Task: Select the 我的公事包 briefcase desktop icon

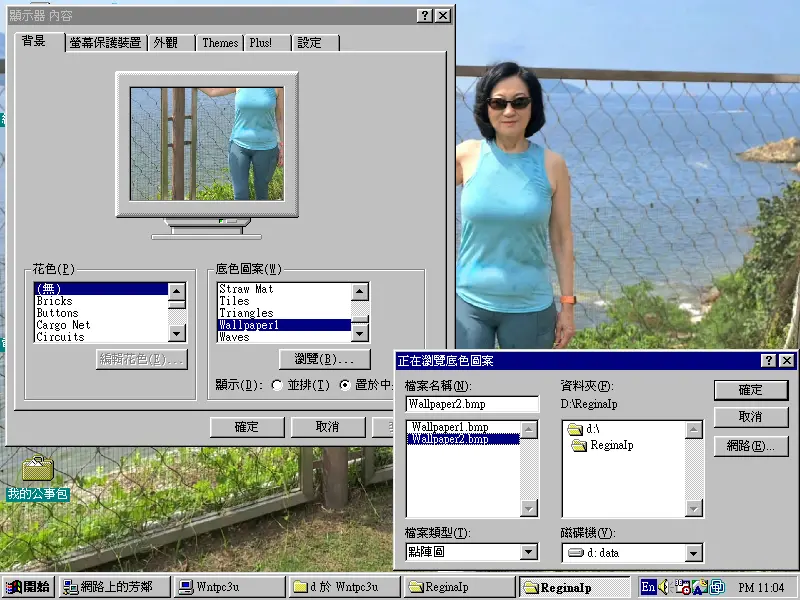Action: coord(38,477)
